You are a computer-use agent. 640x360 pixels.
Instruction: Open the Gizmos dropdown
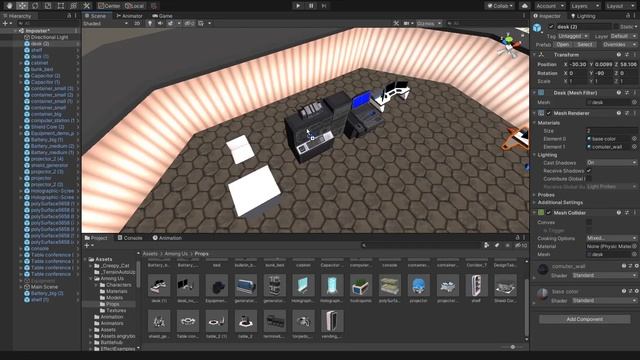(x=429, y=23)
